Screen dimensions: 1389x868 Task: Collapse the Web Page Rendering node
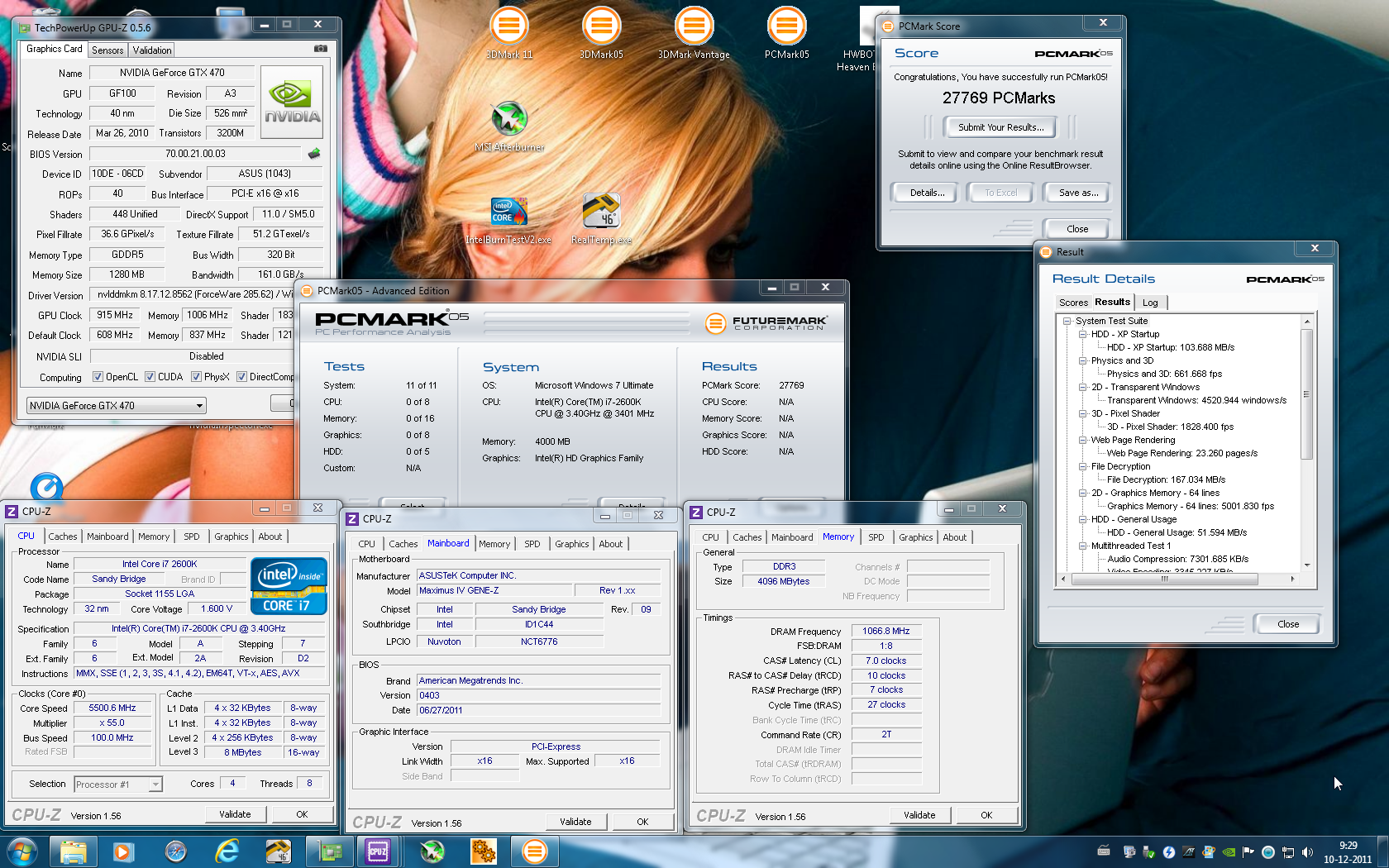point(1082,440)
